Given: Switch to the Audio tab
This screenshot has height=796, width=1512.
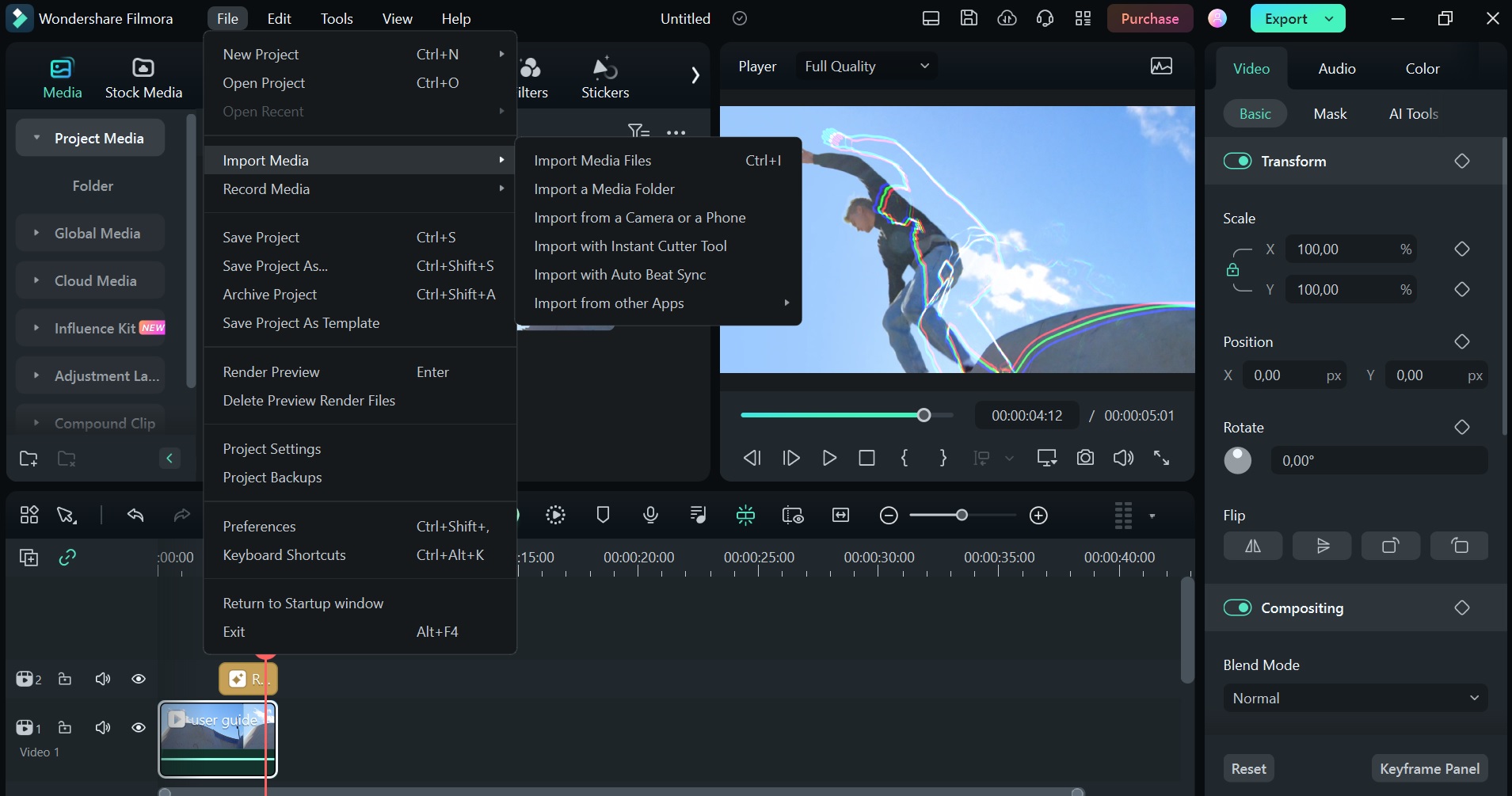Looking at the screenshot, I should (1337, 69).
